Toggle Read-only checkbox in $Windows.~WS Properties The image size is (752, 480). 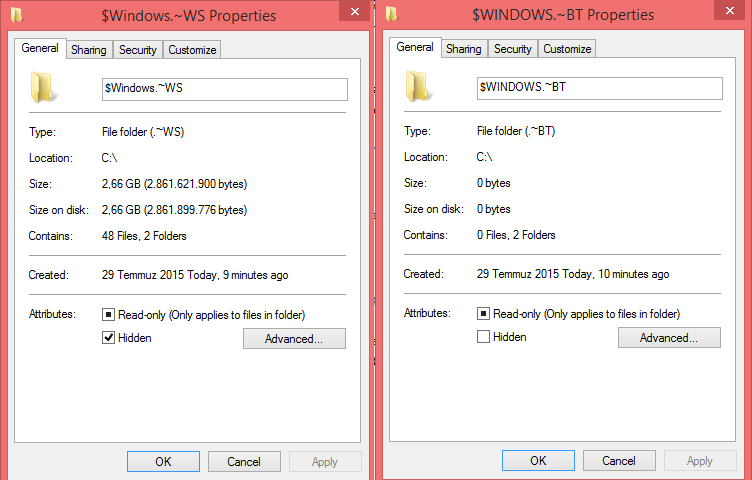click(109, 315)
